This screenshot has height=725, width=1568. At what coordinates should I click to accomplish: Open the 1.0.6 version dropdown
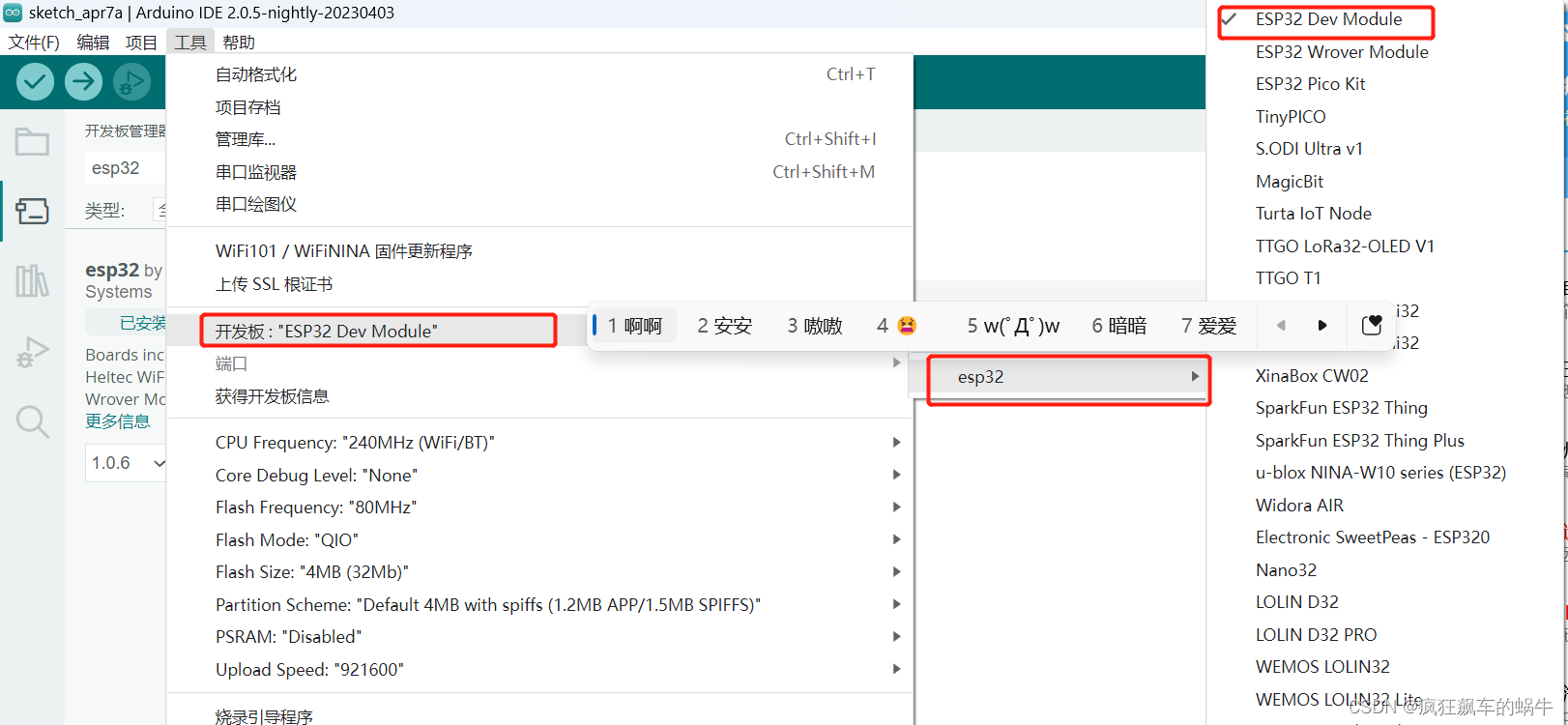(x=128, y=463)
